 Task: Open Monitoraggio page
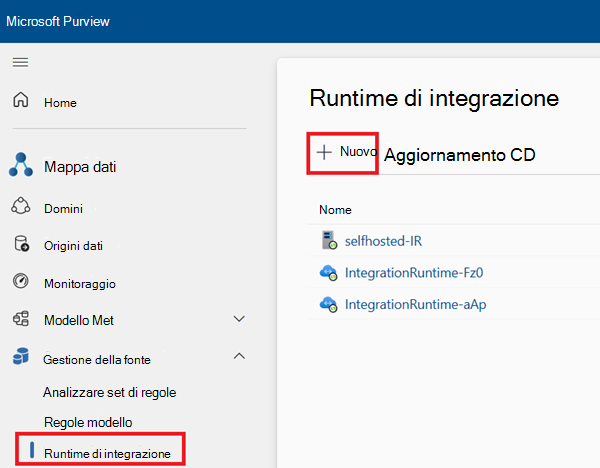[80, 284]
